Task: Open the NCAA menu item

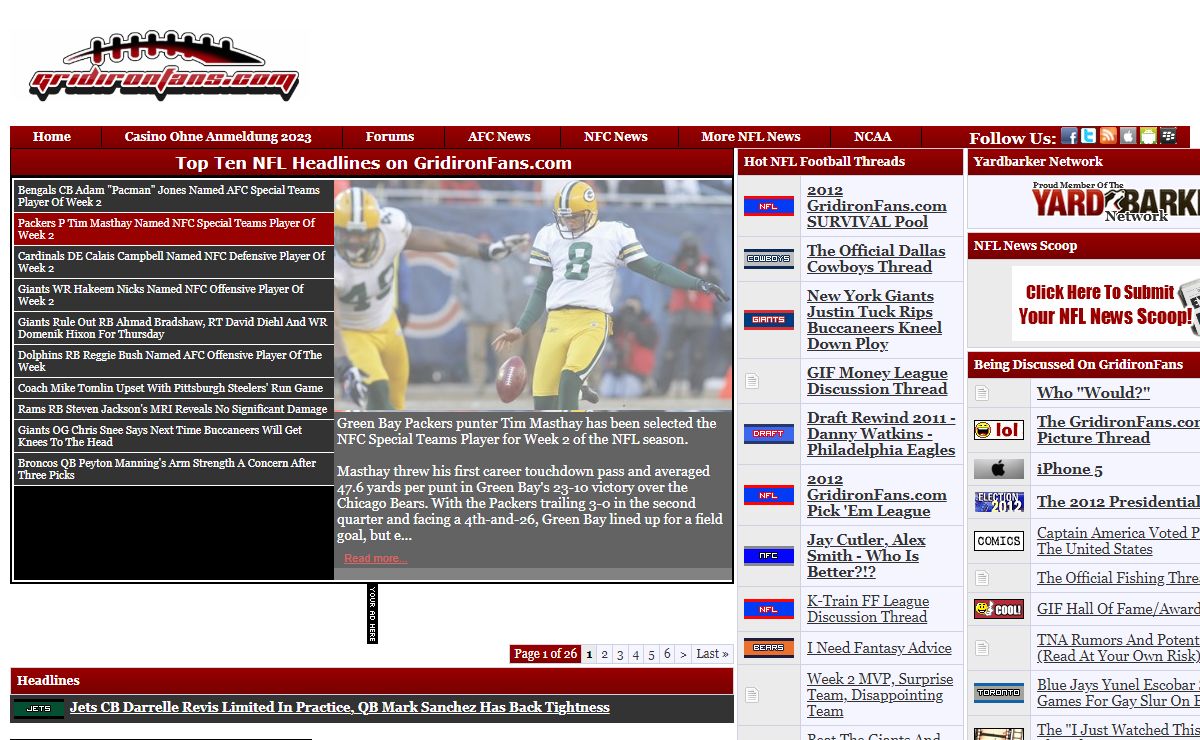Action: click(873, 137)
